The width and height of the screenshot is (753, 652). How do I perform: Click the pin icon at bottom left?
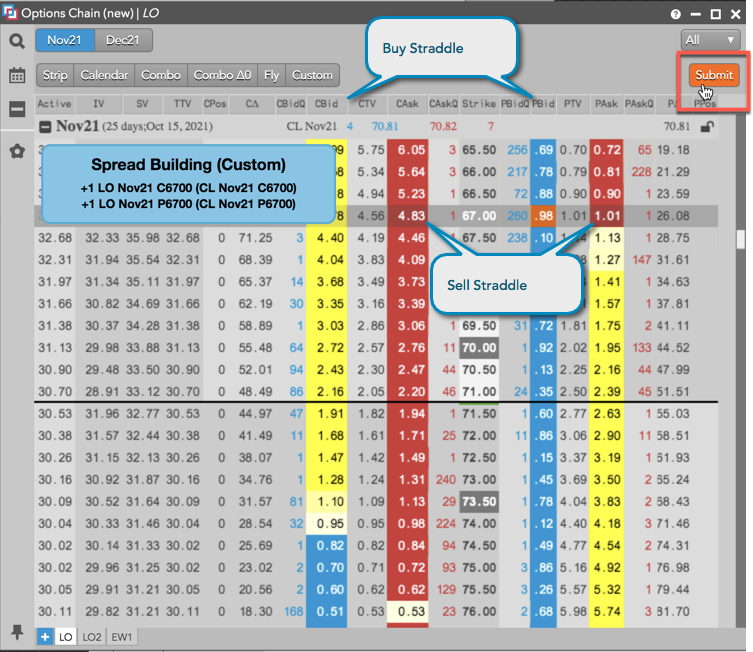point(17,632)
